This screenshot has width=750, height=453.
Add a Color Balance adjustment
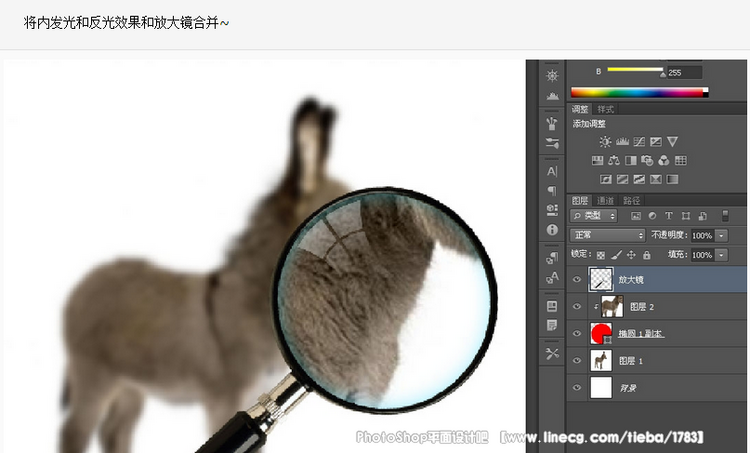point(614,160)
